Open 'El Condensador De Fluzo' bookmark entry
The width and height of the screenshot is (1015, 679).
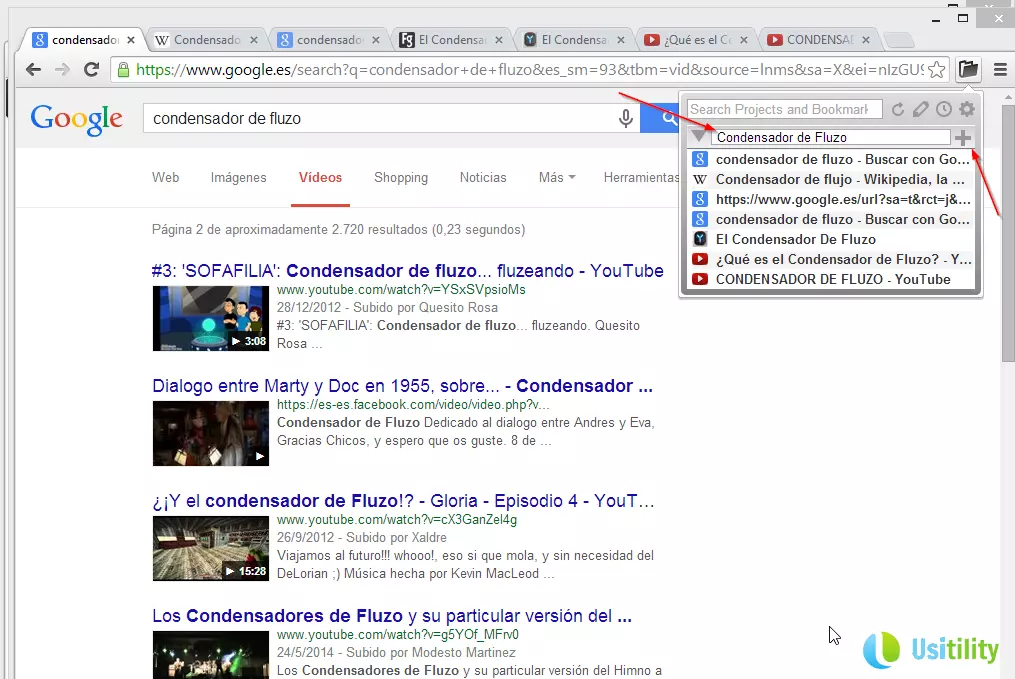795,239
